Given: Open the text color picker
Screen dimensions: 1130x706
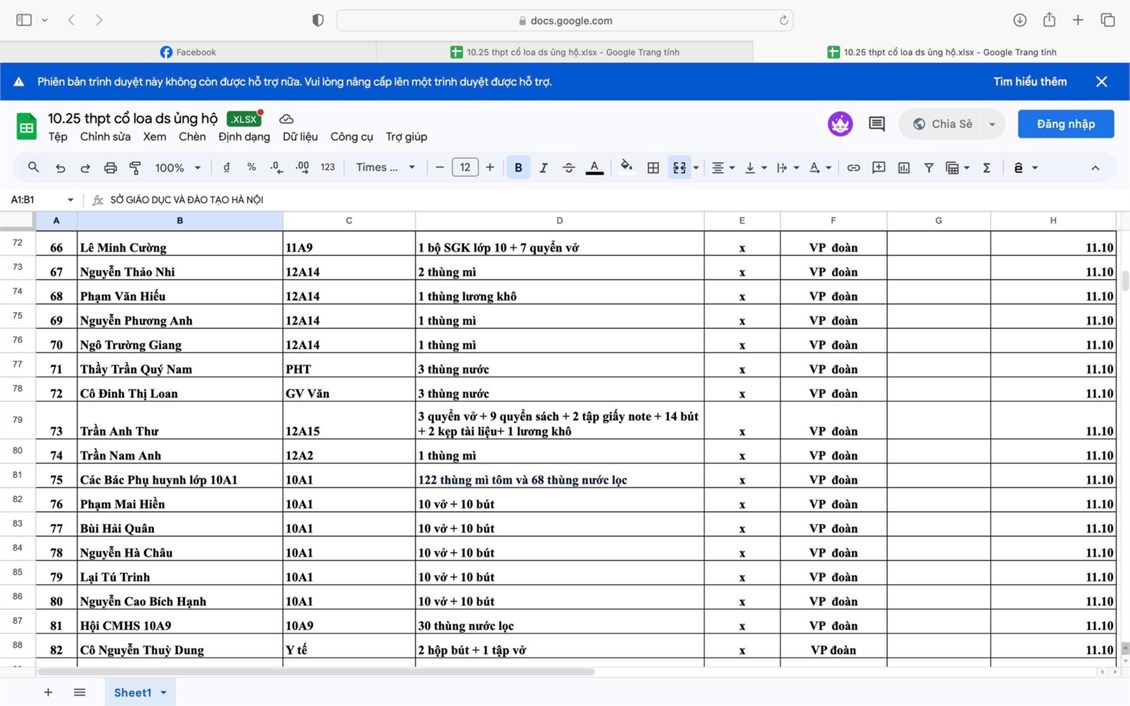Looking at the screenshot, I should (594, 168).
